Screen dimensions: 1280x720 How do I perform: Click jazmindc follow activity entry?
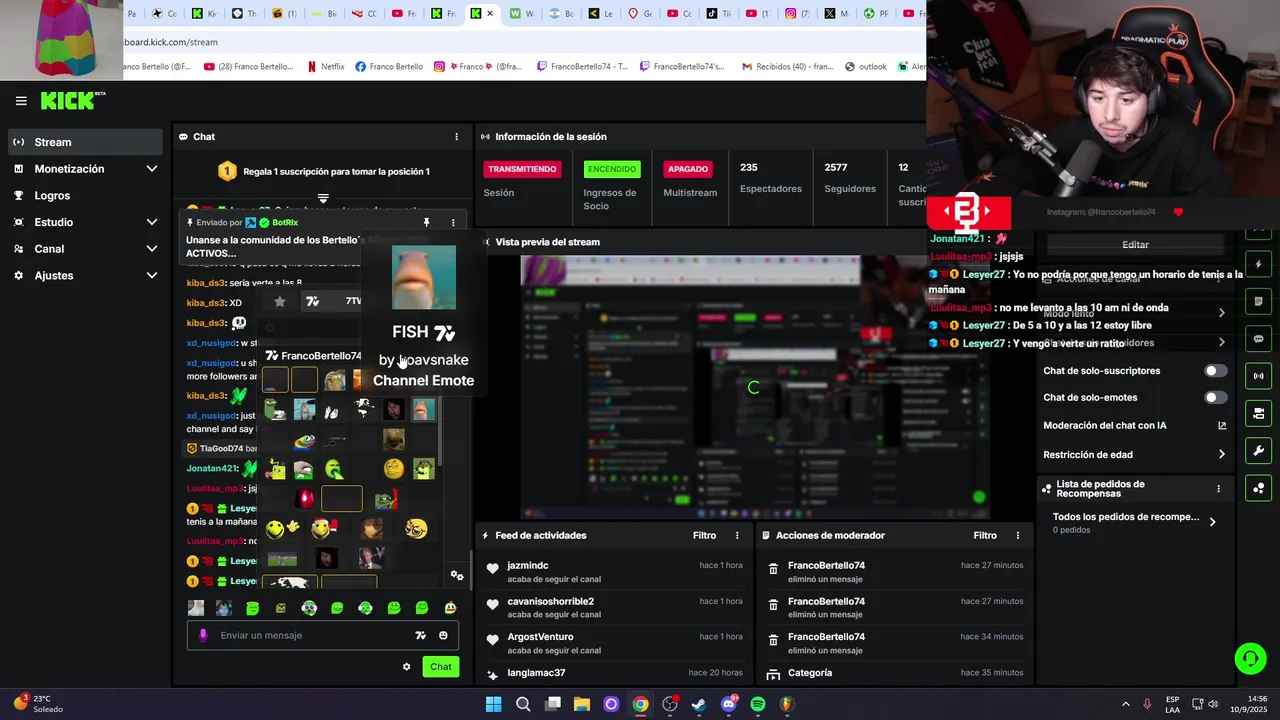coord(614,572)
